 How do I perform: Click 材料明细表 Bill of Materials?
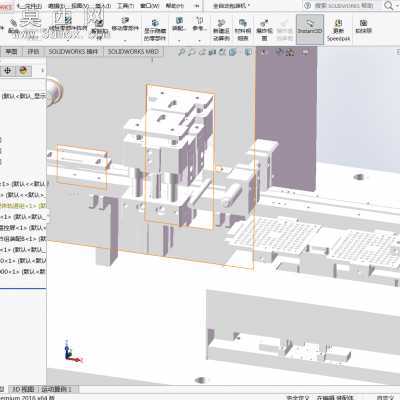click(x=243, y=30)
